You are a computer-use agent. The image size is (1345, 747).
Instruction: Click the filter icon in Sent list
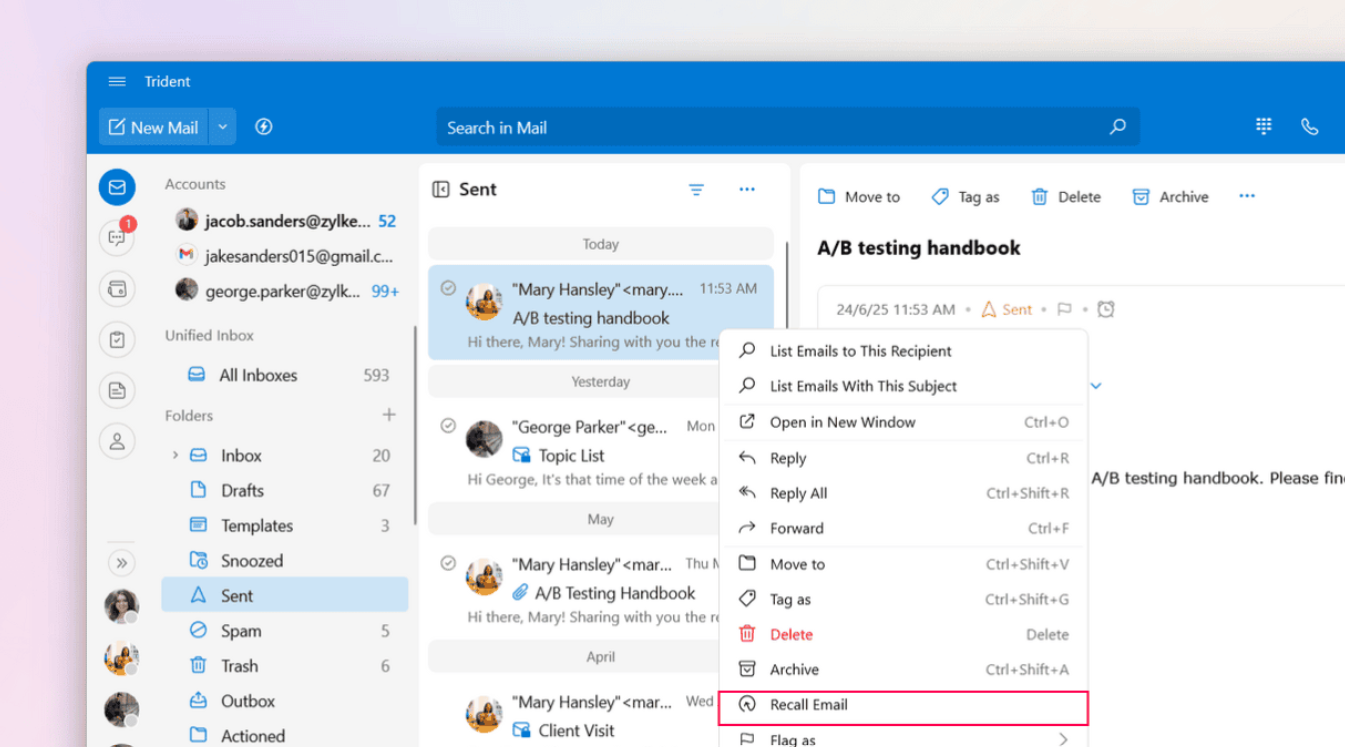(x=697, y=189)
